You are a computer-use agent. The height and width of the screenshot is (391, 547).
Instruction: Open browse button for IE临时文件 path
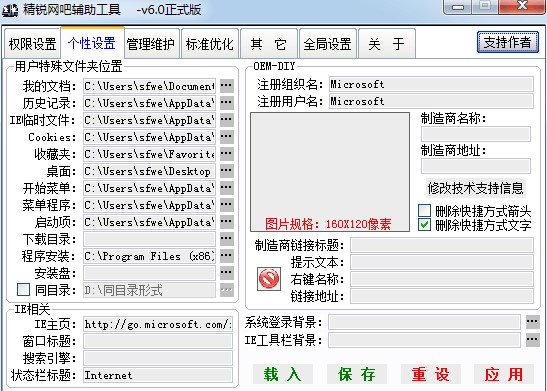coord(227,120)
